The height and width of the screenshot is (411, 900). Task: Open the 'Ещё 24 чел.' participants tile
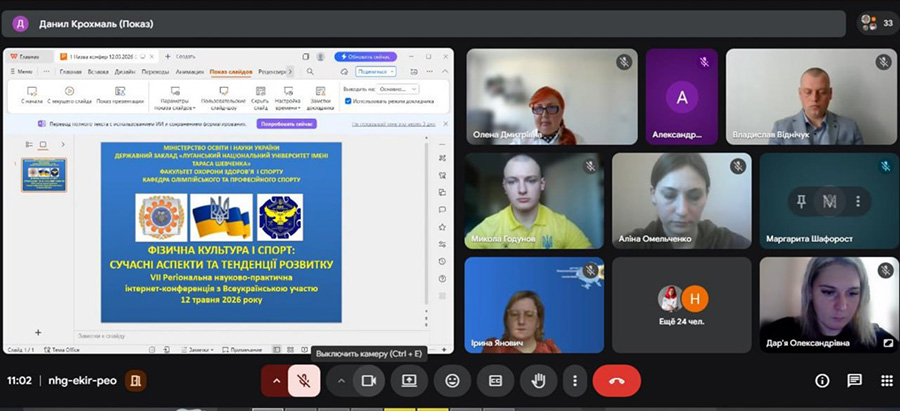[x=682, y=305]
